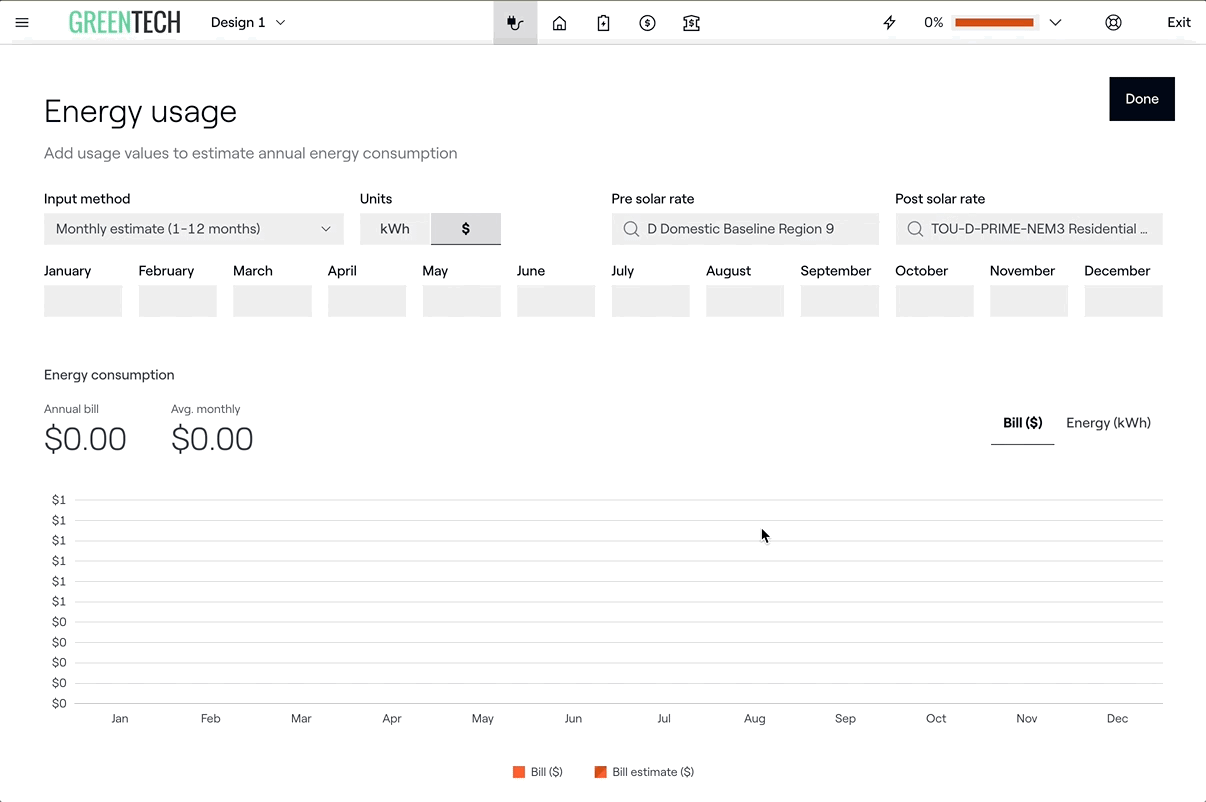Open the hamburger navigation menu
The height and width of the screenshot is (802, 1206).
(x=22, y=22)
